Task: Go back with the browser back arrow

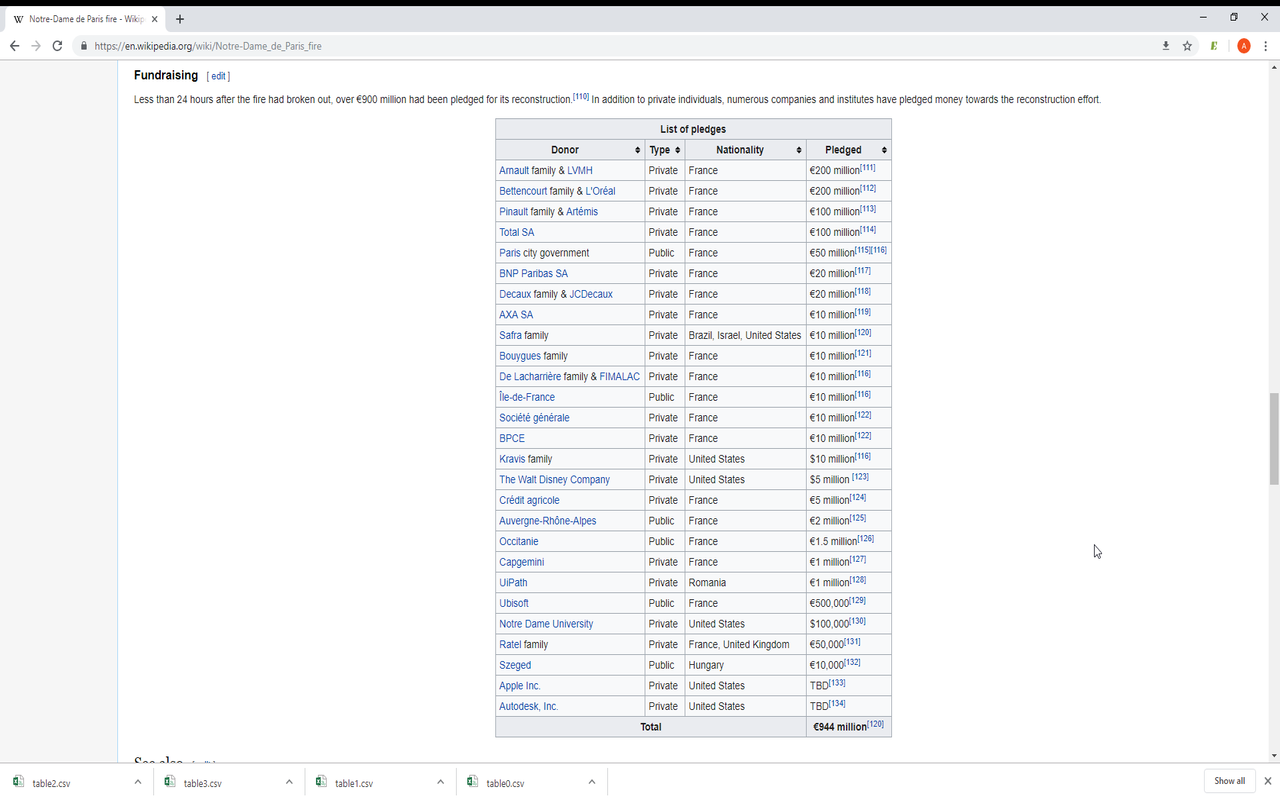Action: 14,46
